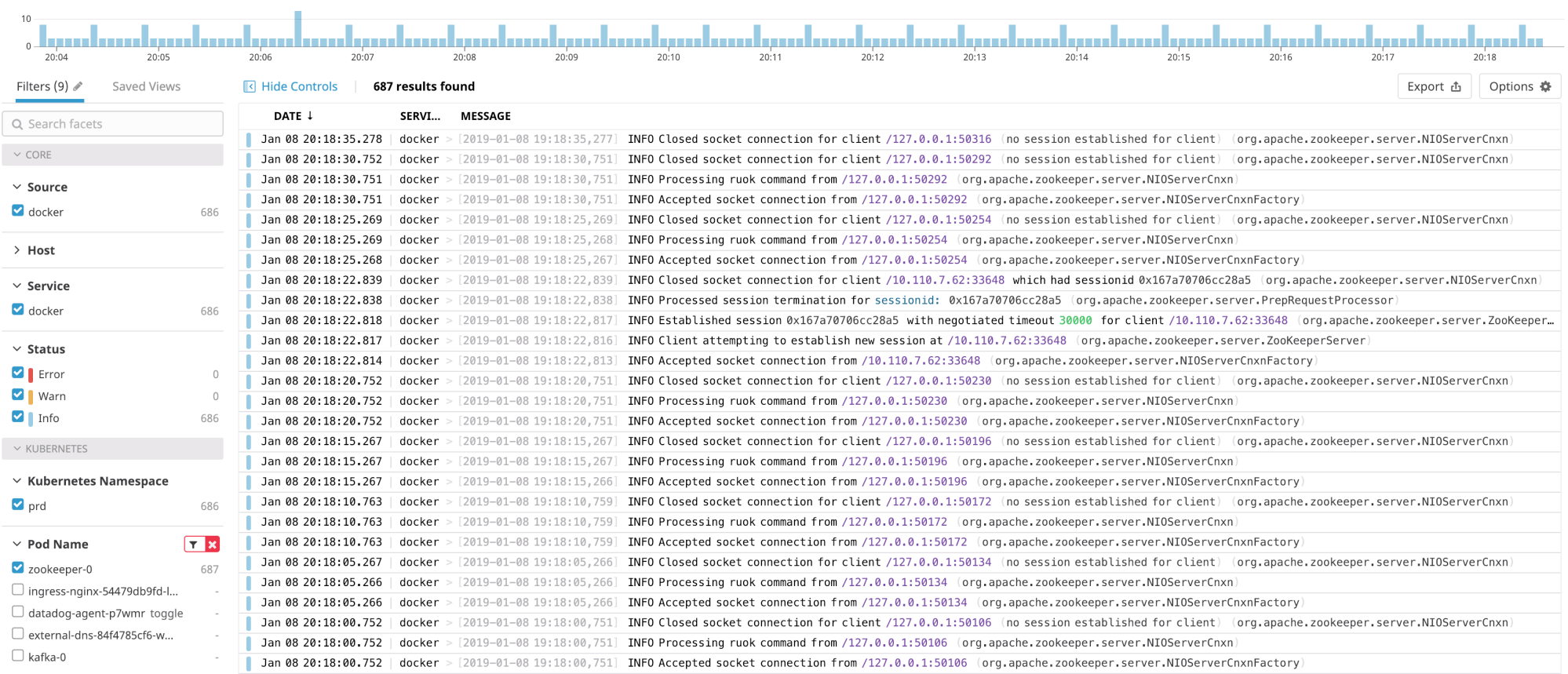The width and height of the screenshot is (1568, 674).
Task: Collapse the Pod Name facet section
Action: click(16, 544)
